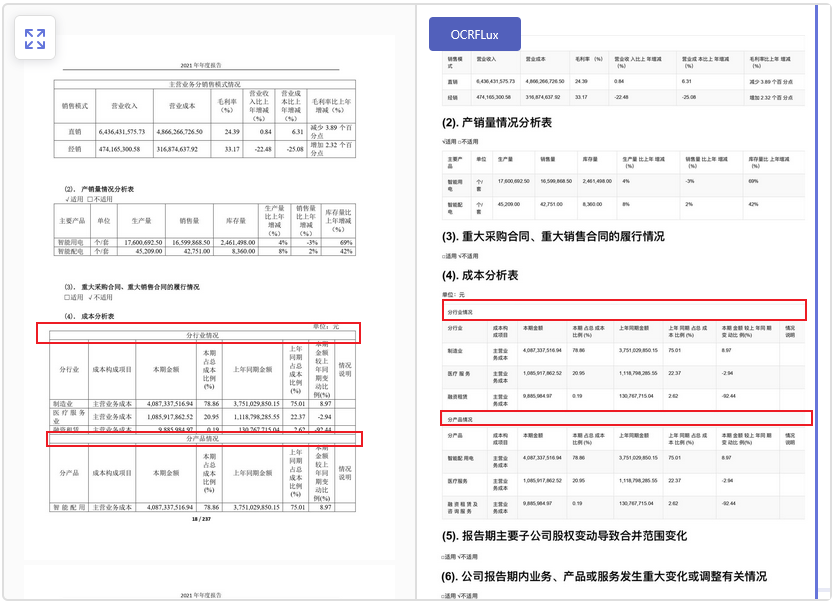Click '316,874,637.92' in the OCRFlux output table

543,97
